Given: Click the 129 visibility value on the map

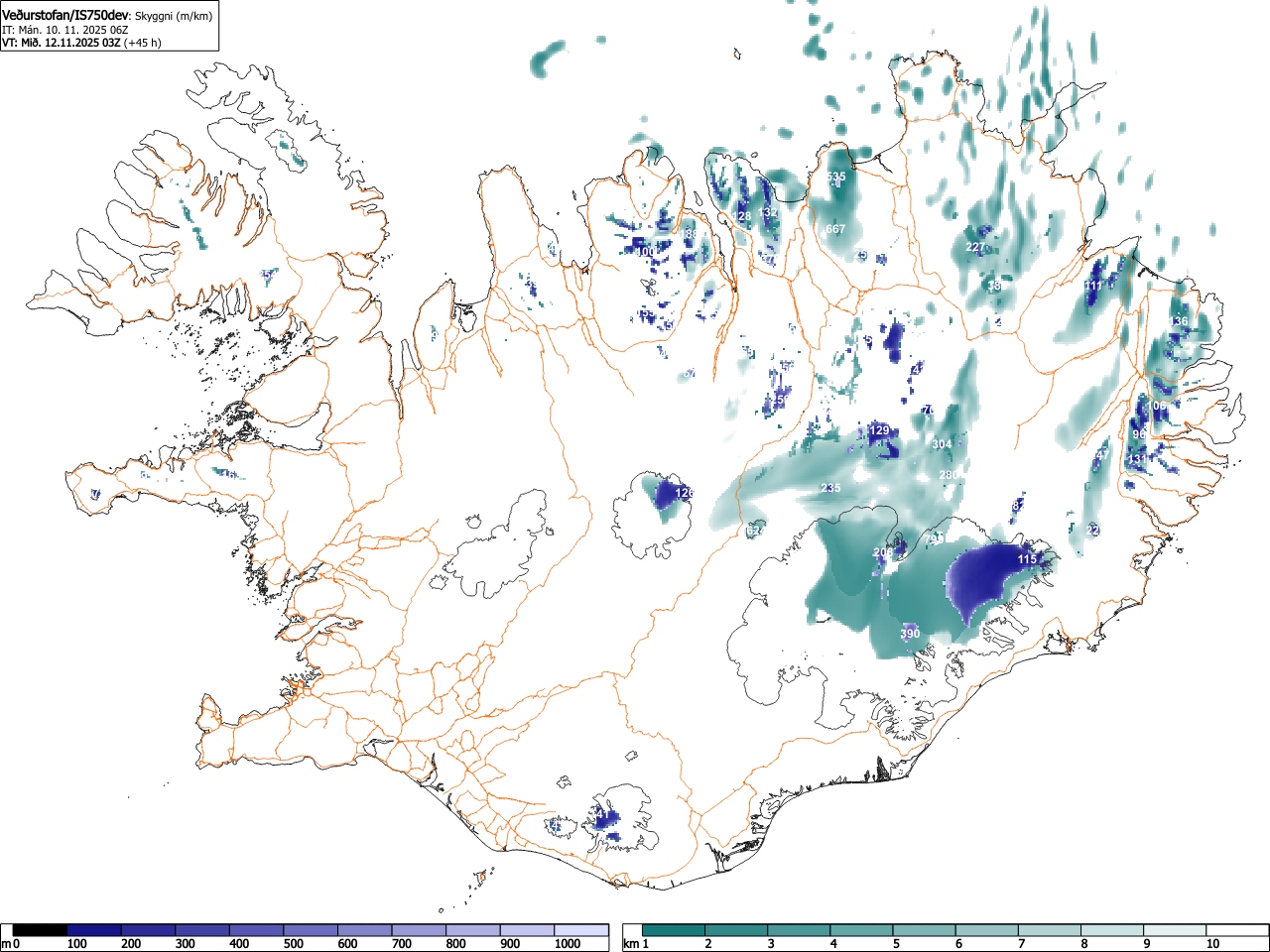Looking at the screenshot, I should [x=879, y=430].
